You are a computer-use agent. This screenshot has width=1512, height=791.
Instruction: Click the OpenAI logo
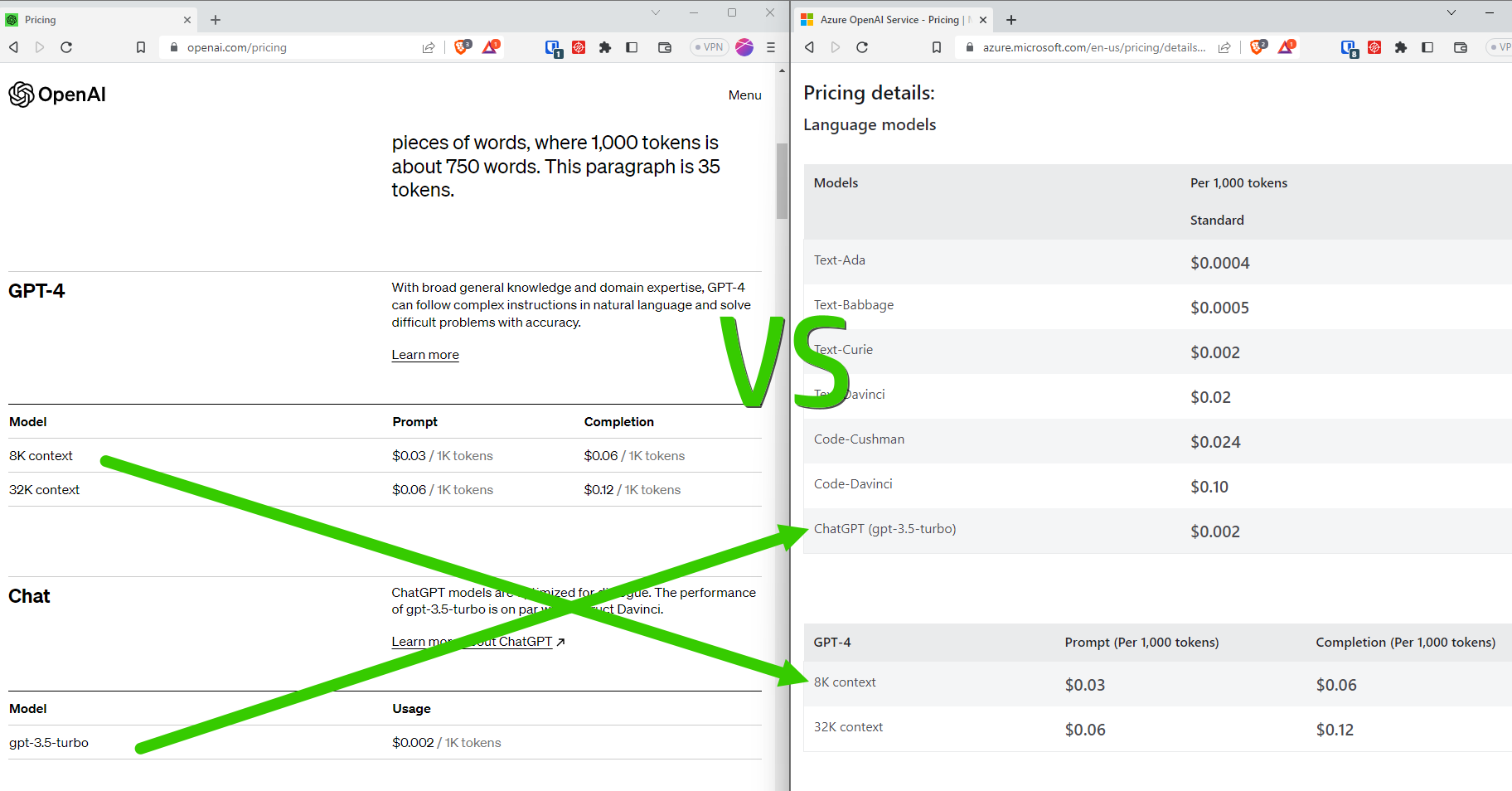[x=57, y=95]
